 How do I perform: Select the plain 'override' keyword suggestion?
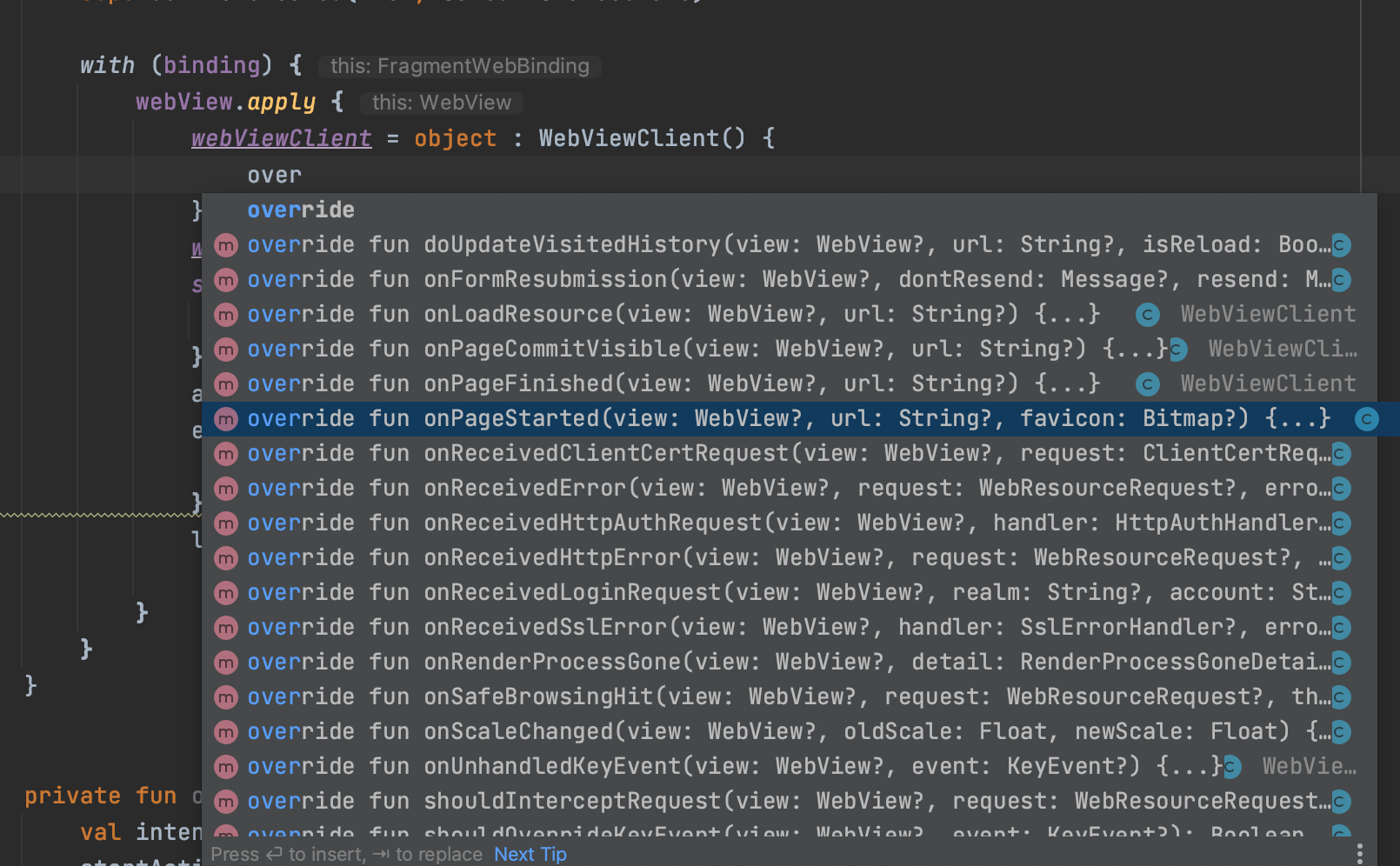pyautogui.click(x=301, y=210)
